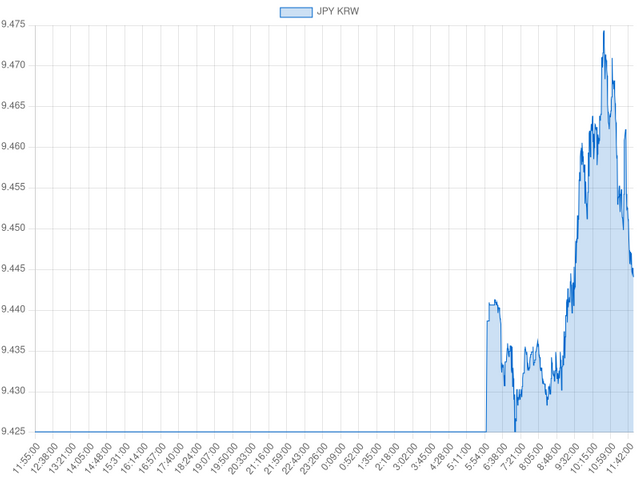The height and width of the screenshot is (480, 640).
Task: Click the 16:14:00 time label
Action: [134, 459]
